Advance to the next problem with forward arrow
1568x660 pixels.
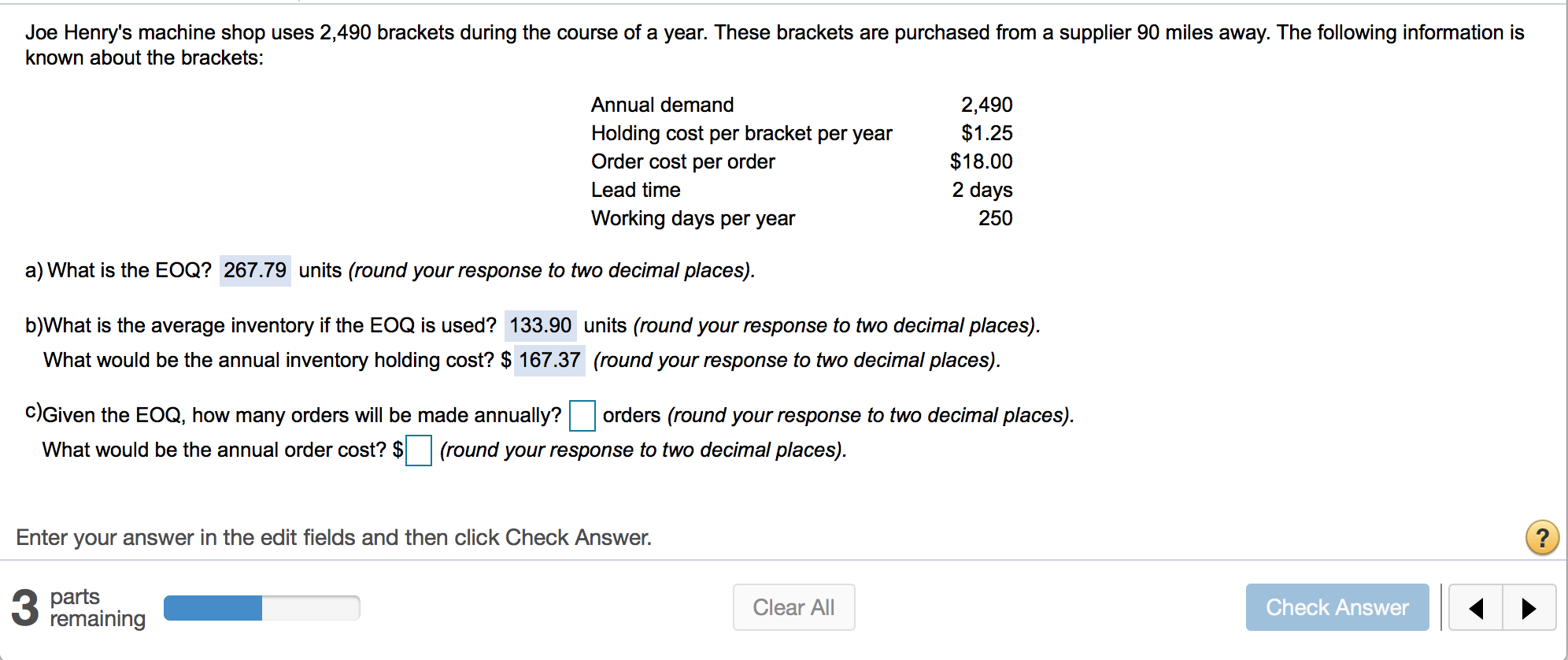coord(1529,607)
